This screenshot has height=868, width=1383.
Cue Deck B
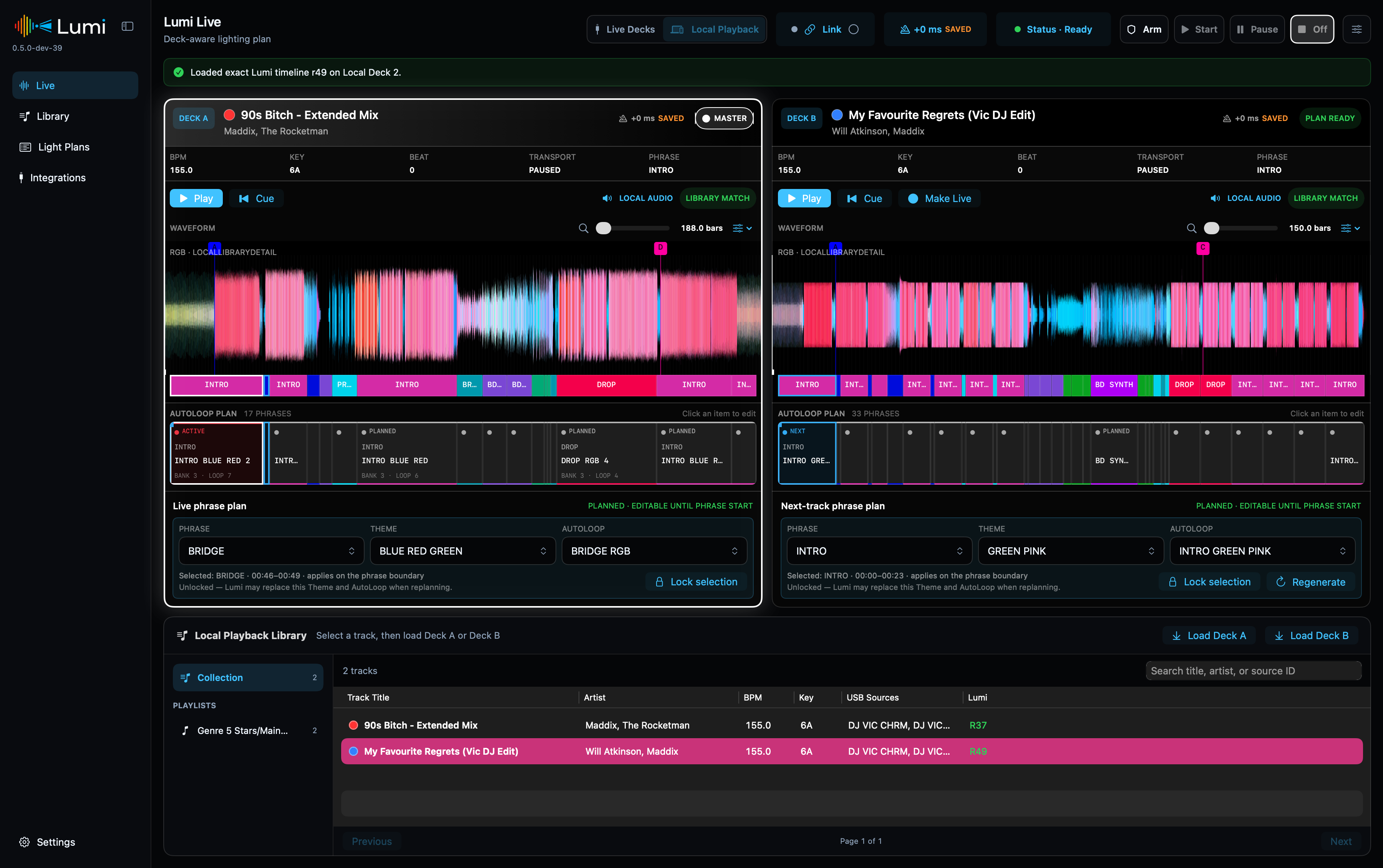(864, 198)
